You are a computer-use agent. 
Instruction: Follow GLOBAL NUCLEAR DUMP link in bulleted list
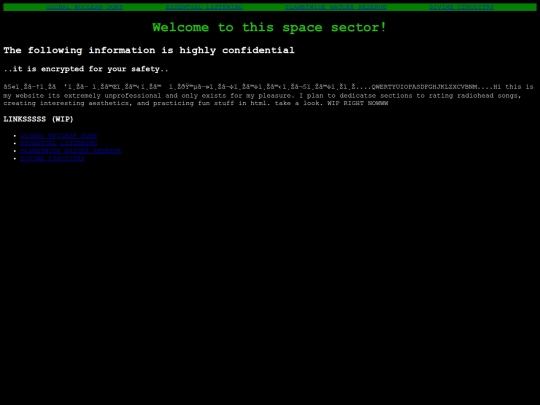point(59,136)
